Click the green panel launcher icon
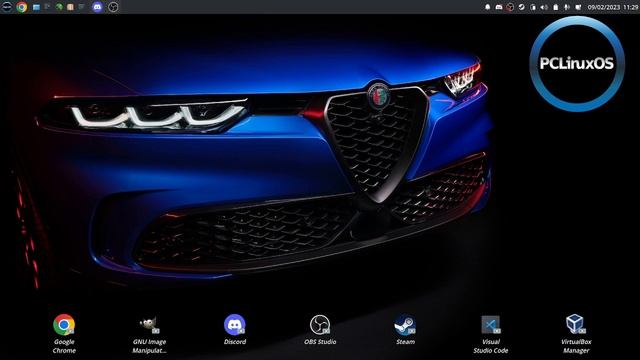Viewport: 640px width, 360px height. (59, 7)
